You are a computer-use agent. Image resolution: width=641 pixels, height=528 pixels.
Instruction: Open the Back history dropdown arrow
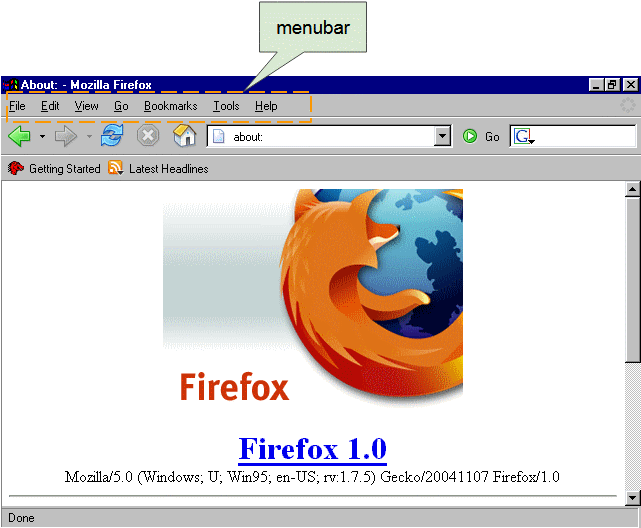(42, 136)
